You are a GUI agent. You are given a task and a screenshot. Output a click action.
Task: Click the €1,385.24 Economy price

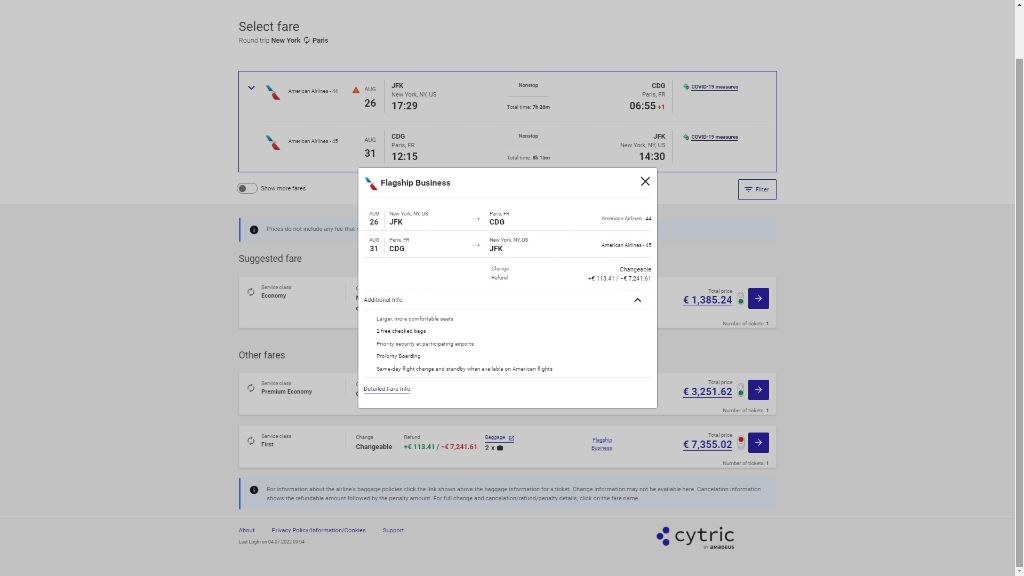(x=707, y=300)
